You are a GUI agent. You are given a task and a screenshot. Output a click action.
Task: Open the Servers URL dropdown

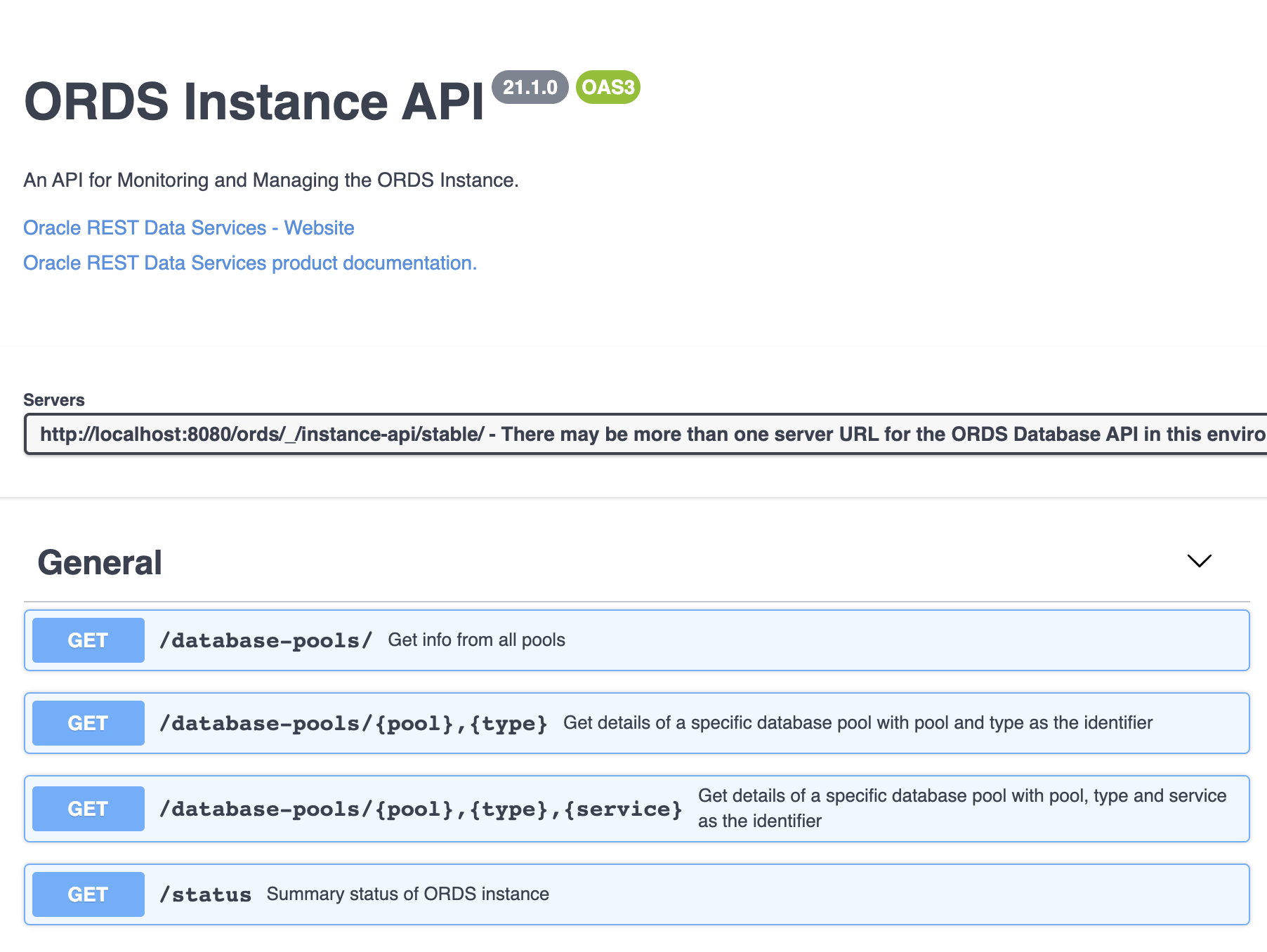645,434
